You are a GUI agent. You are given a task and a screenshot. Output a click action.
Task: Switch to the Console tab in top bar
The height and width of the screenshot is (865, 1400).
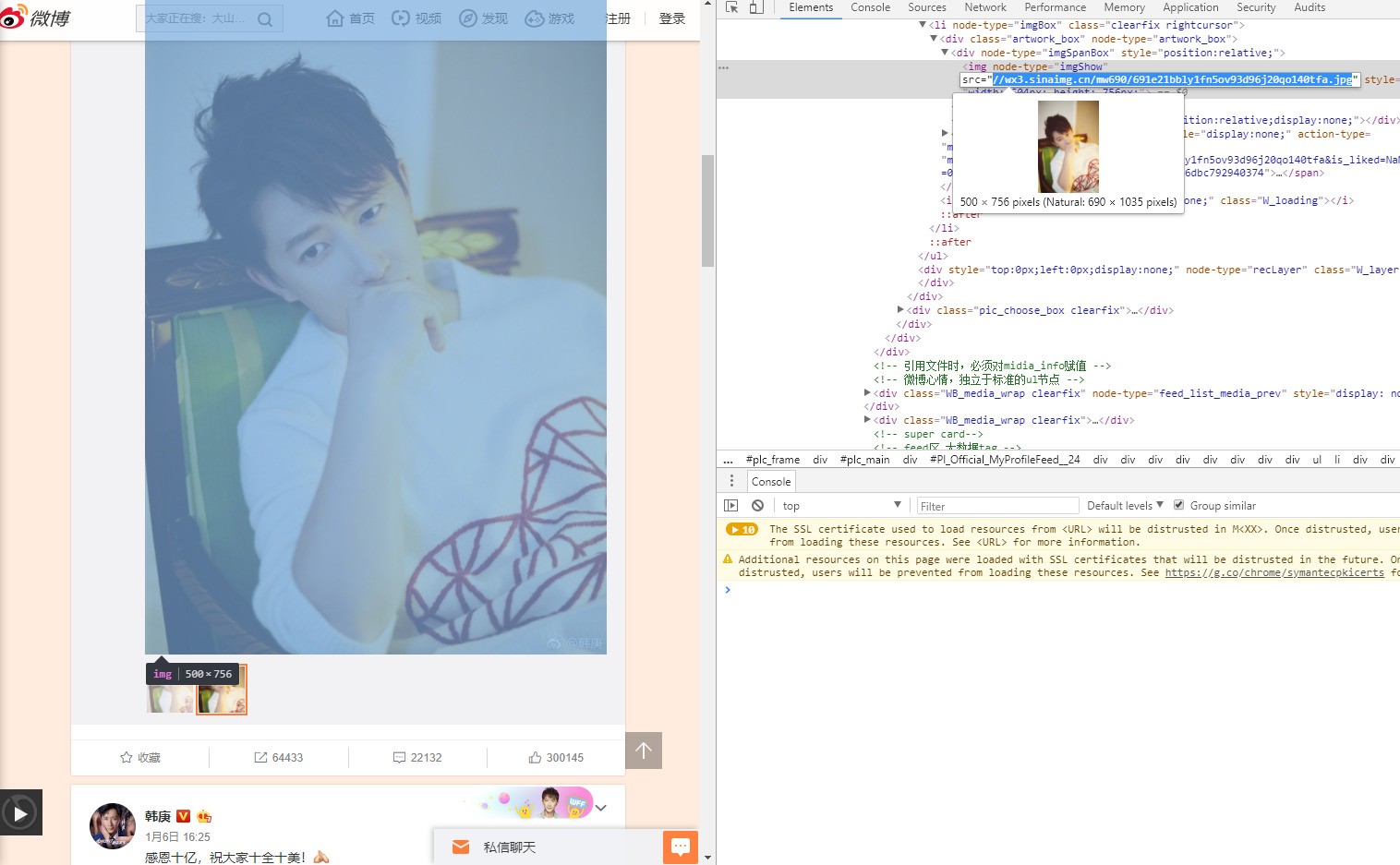870,7
